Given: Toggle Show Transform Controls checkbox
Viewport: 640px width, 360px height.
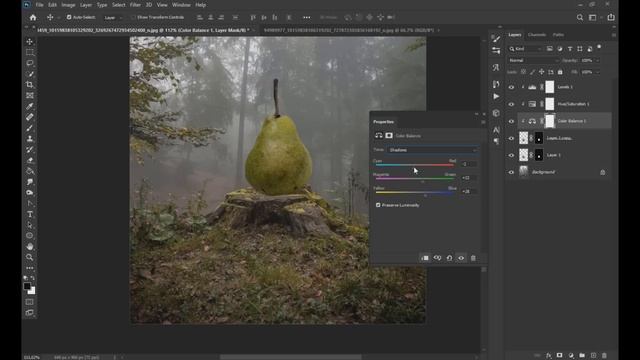Looking at the screenshot, I should tap(133, 17).
